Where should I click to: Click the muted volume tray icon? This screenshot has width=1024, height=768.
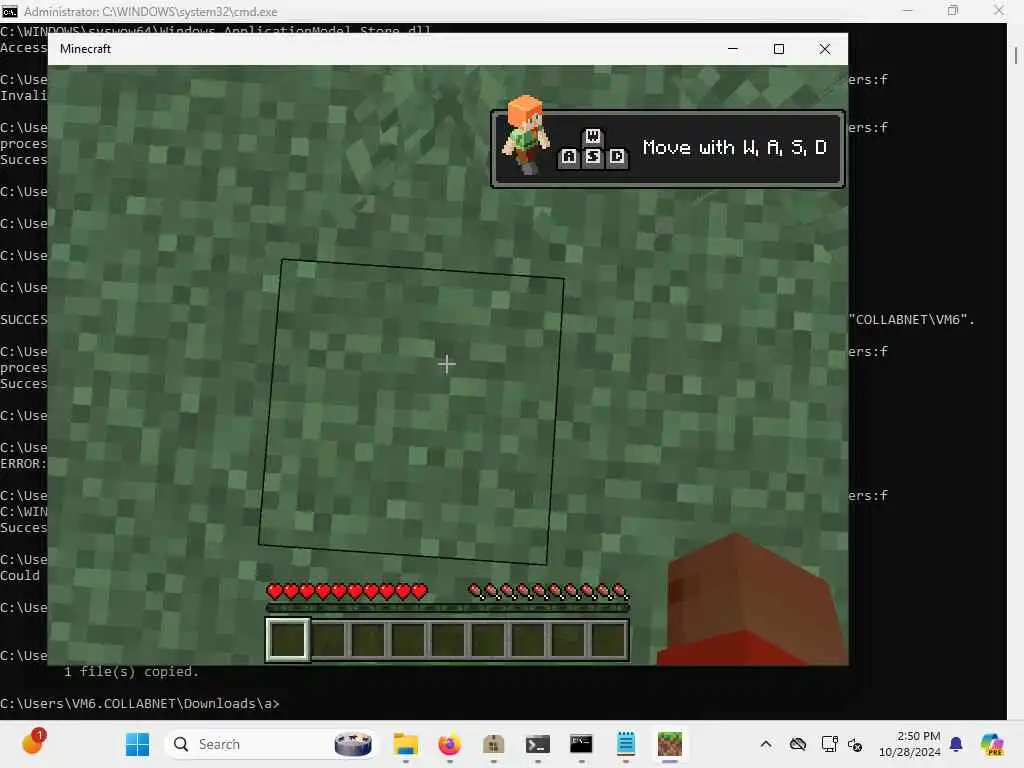coord(855,744)
